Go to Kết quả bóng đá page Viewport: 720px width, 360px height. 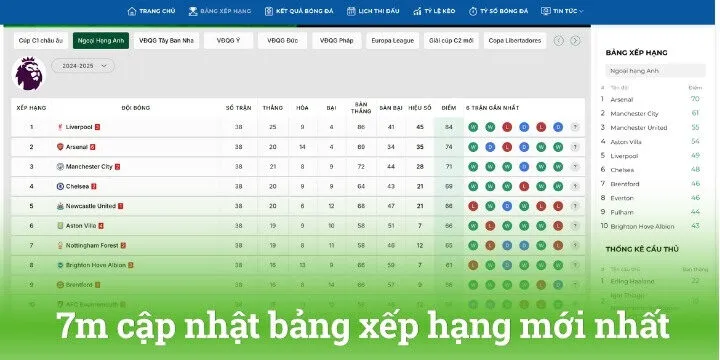[299, 11]
